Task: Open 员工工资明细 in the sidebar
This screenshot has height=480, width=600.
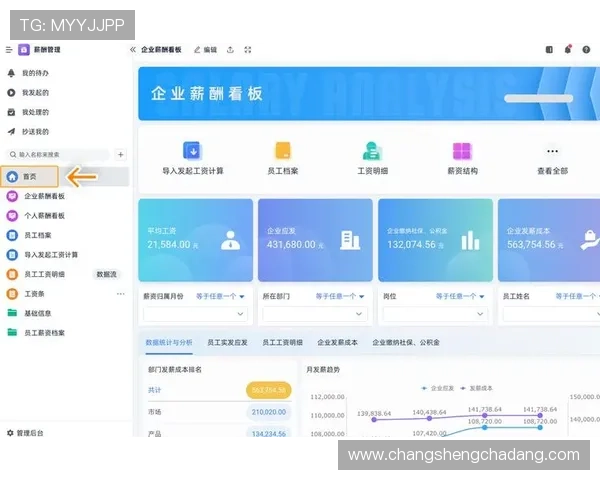Action: point(44,274)
